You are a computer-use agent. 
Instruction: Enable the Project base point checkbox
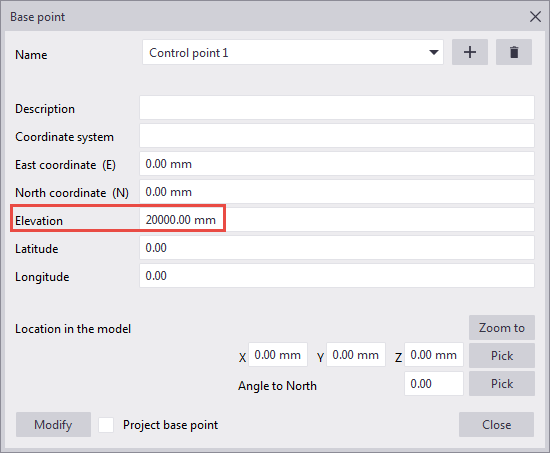coord(106,425)
